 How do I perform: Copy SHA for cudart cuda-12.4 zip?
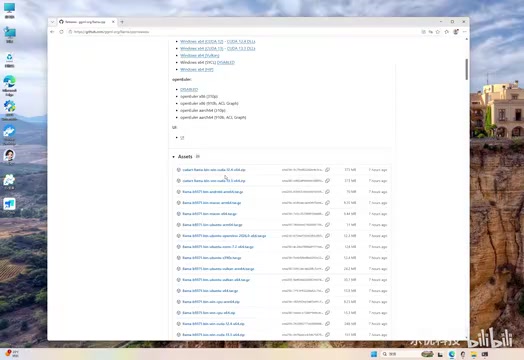click(x=328, y=170)
